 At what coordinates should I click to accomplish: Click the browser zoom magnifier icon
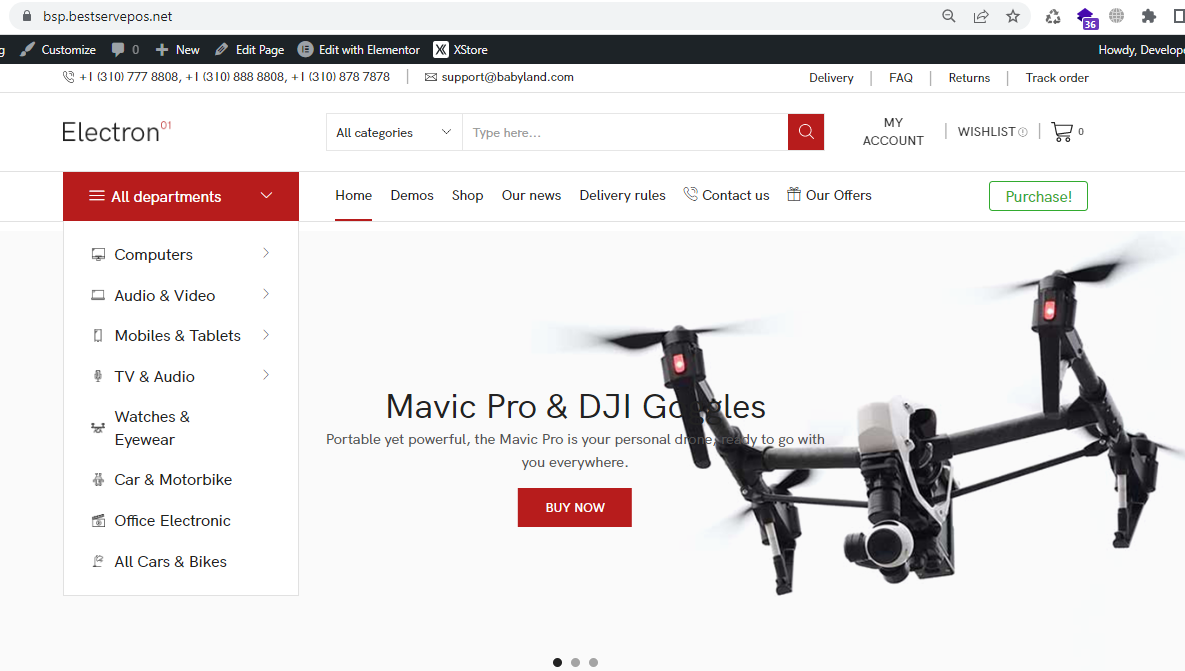tap(948, 16)
